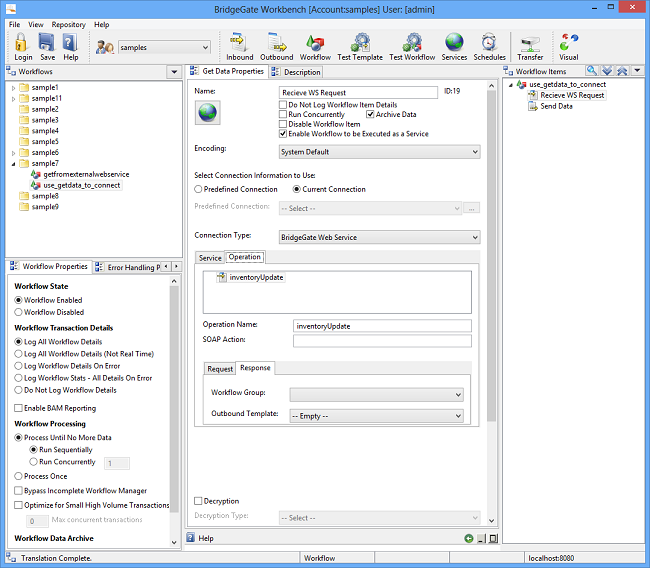Uncheck the Archive Data checkbox
This screenshot has width=650, height=568.
coord(370,115)
